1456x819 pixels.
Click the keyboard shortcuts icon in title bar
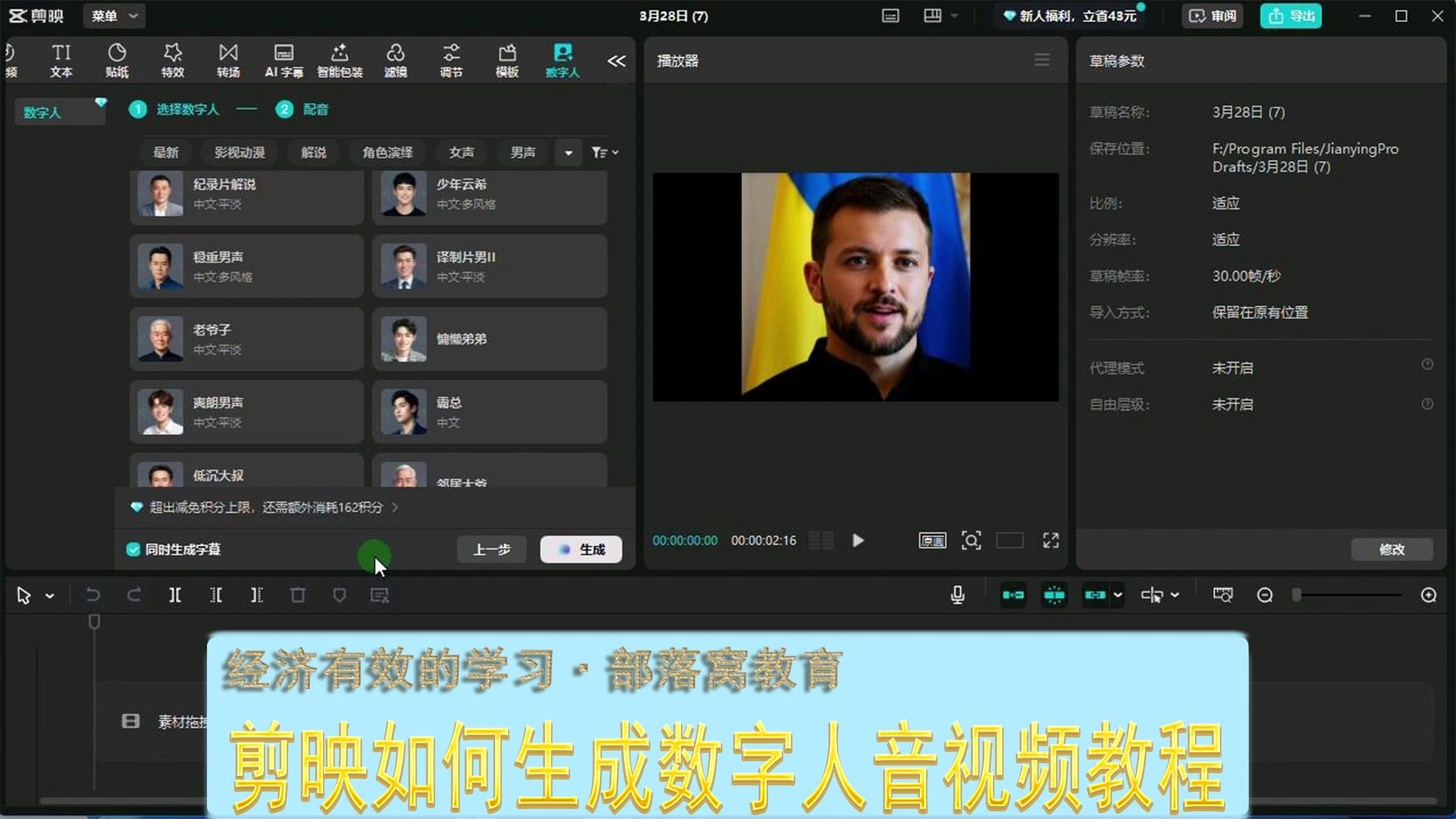(890, 16)
